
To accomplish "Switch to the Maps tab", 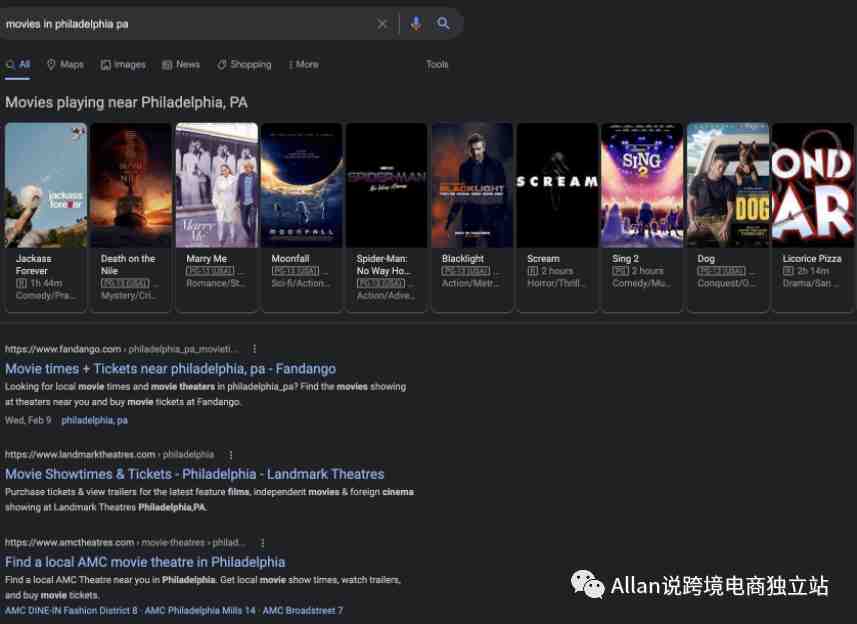I will coord(66,64).
